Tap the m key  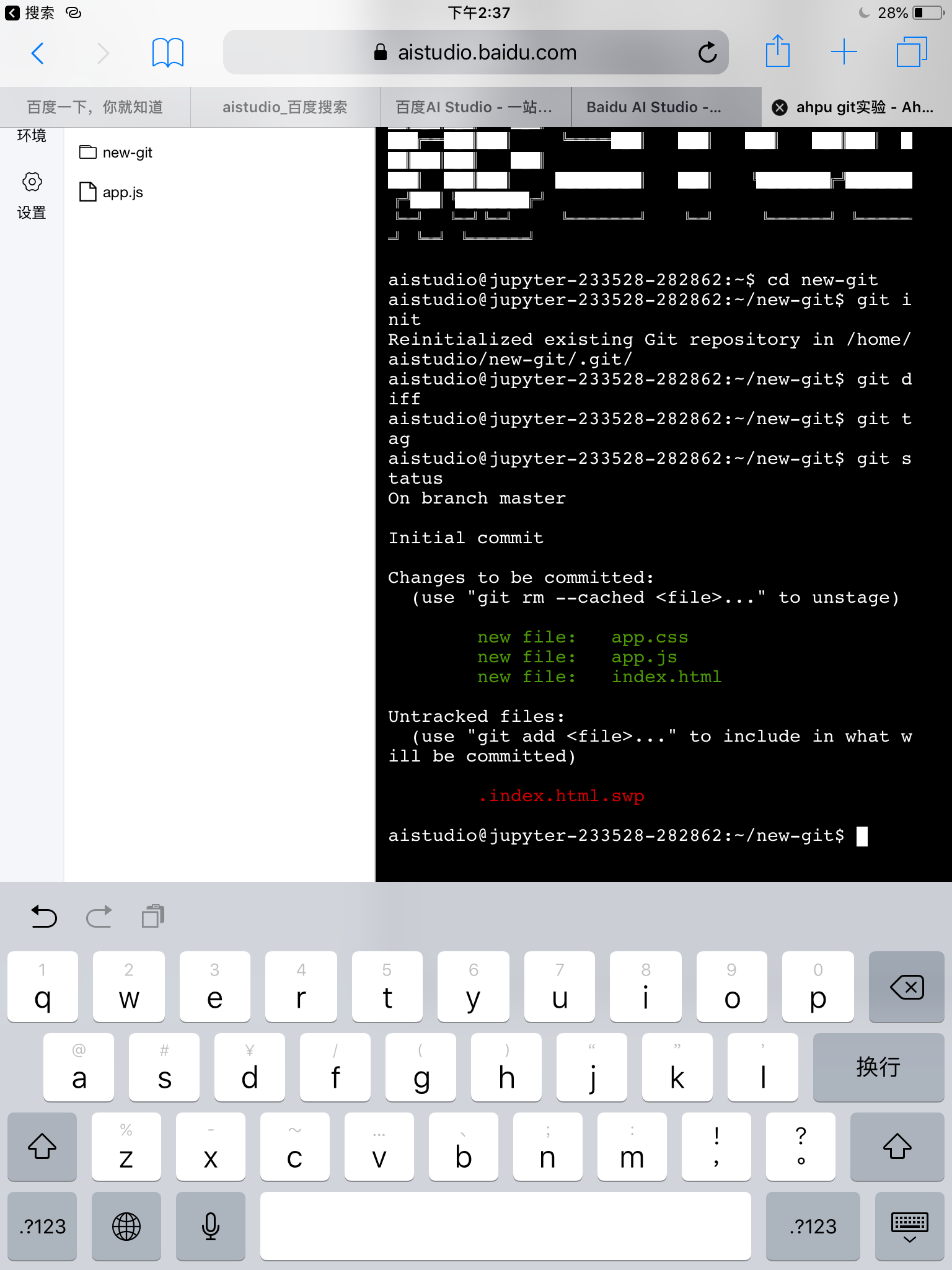[632, 1146]
